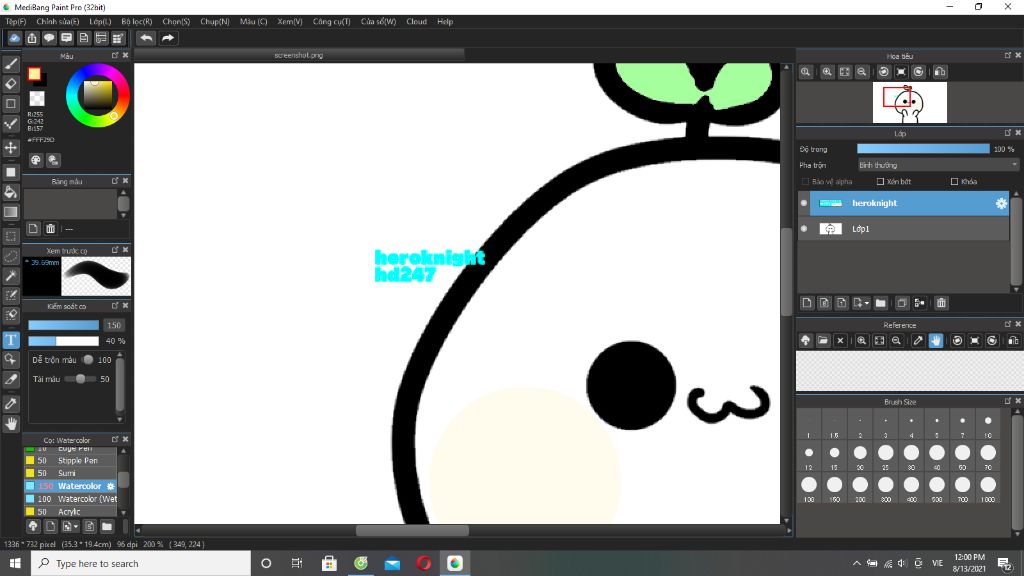Select the Brush tool in left toolbar

[x=10, y=64]
